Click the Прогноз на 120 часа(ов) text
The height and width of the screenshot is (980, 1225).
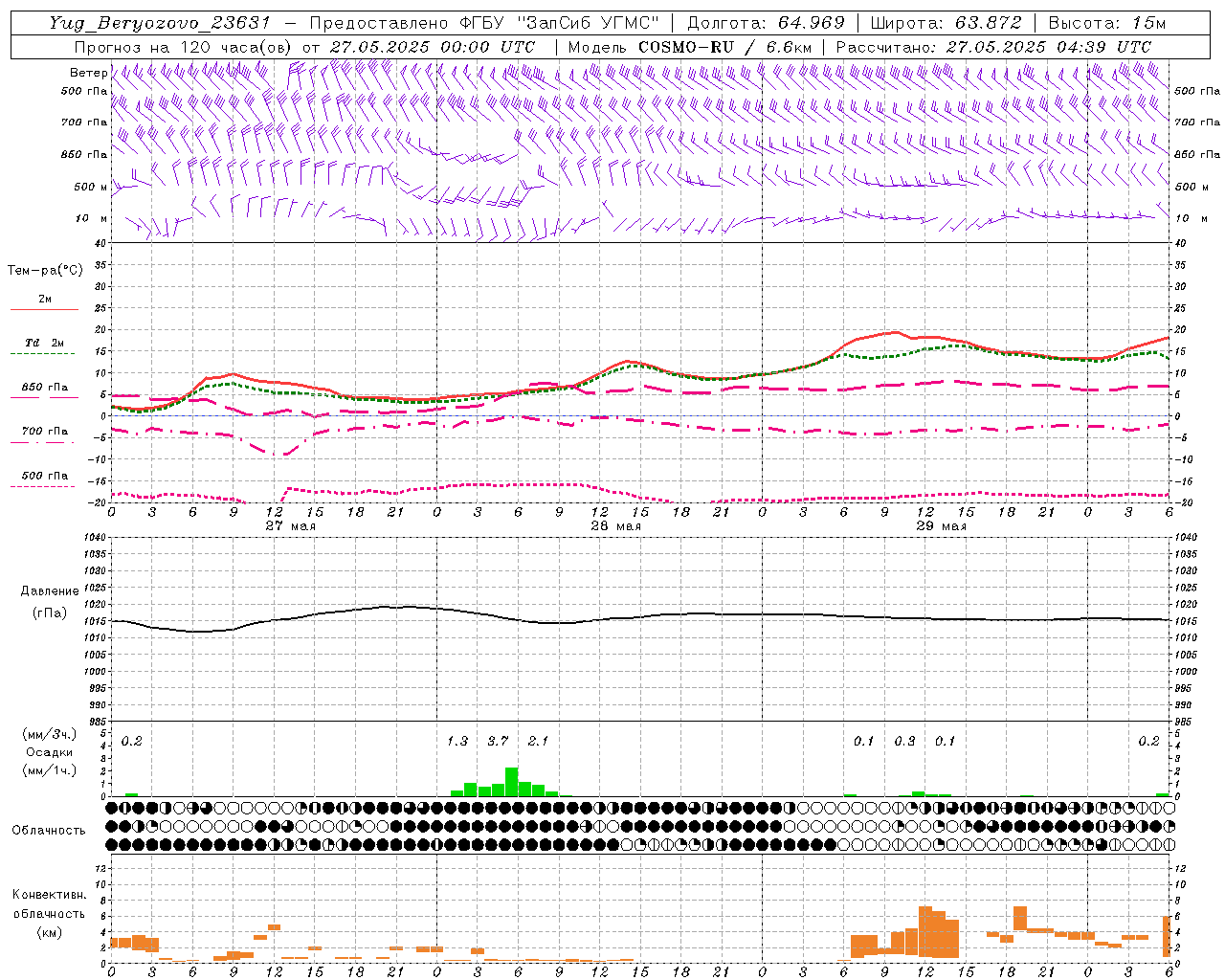tap(185, 47)
